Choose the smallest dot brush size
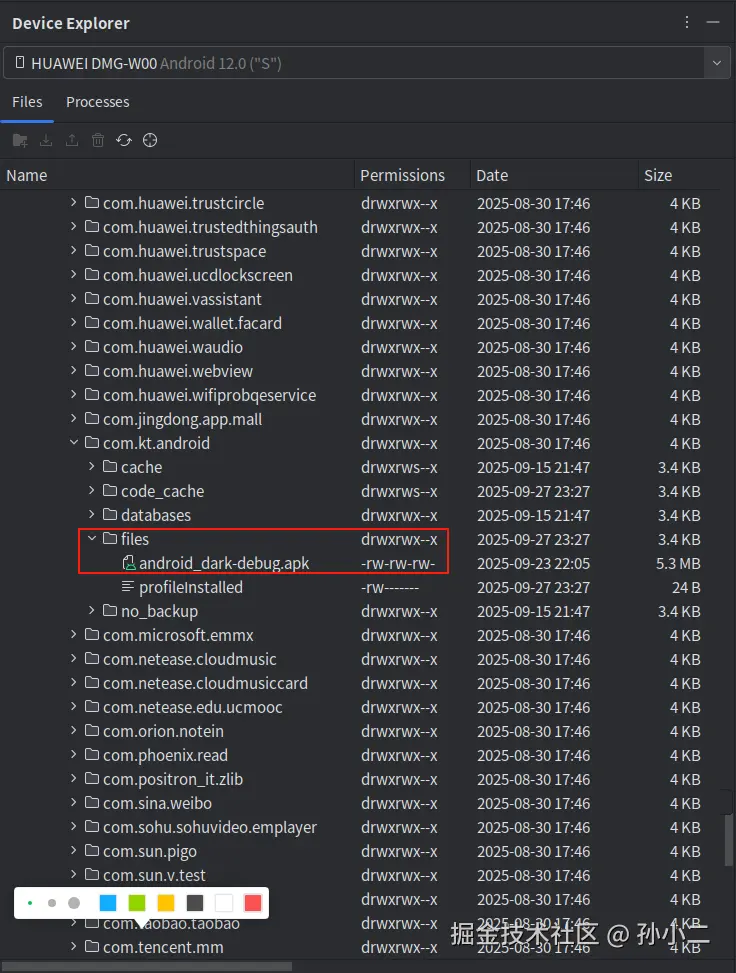The image size is (736, 973). point(30,903)
